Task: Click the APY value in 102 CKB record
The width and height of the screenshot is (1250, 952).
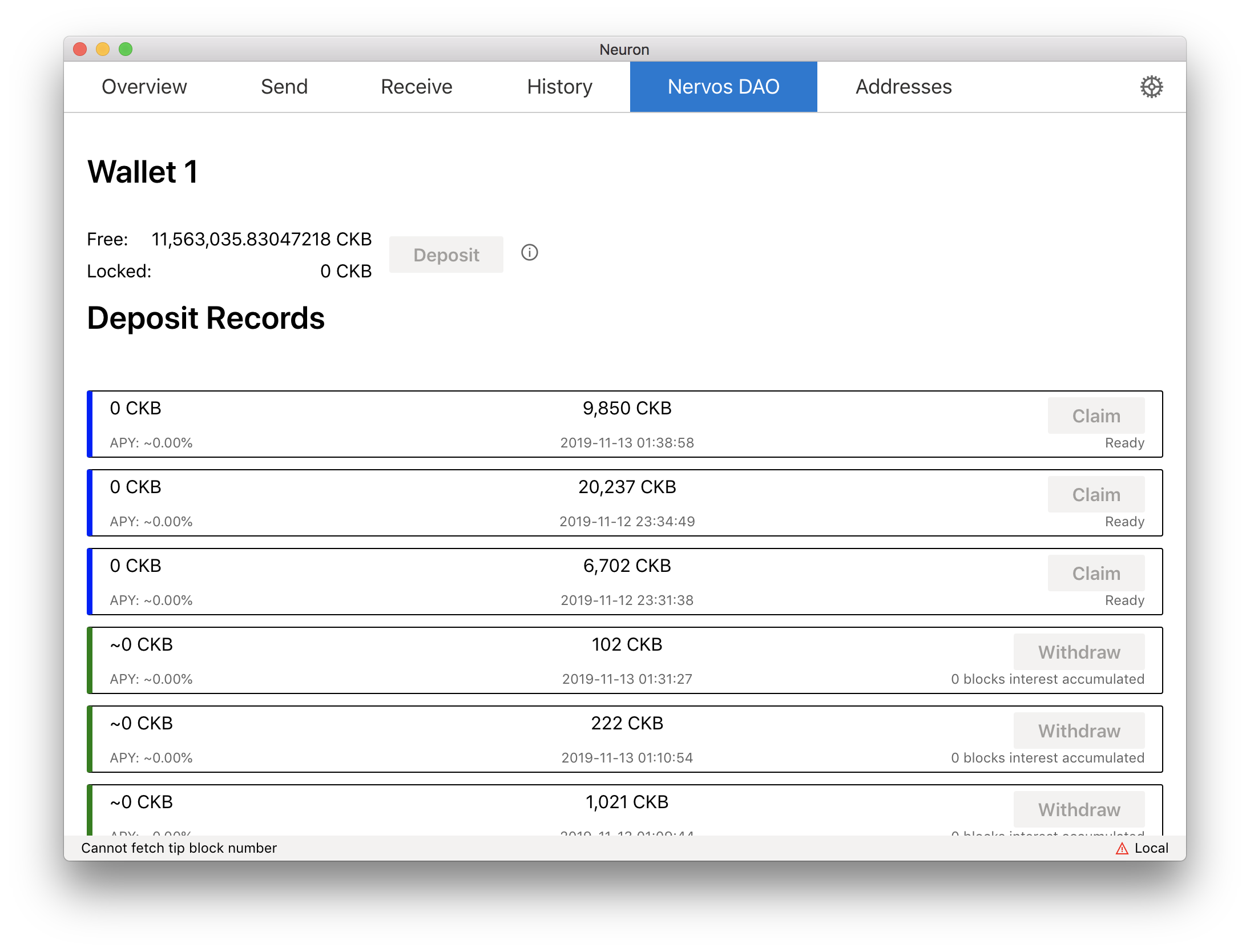Action: [x=151, y=679]
